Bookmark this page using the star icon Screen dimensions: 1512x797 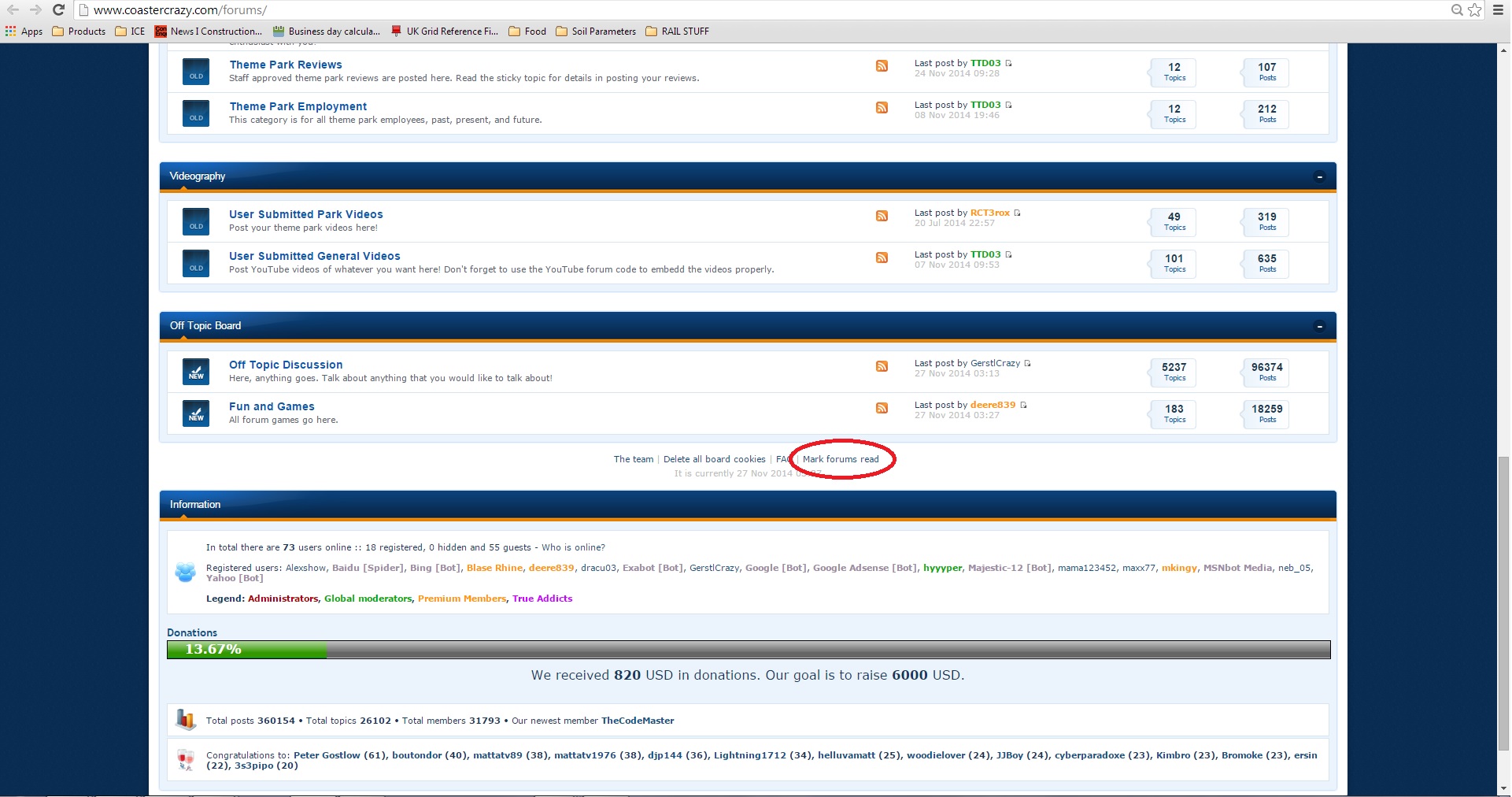point(1475,9)
